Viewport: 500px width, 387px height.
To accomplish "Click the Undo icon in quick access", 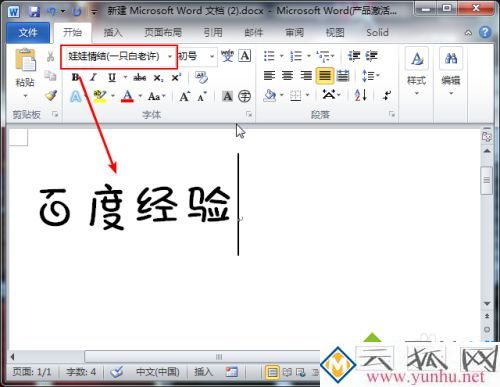I will coord(52,12).
